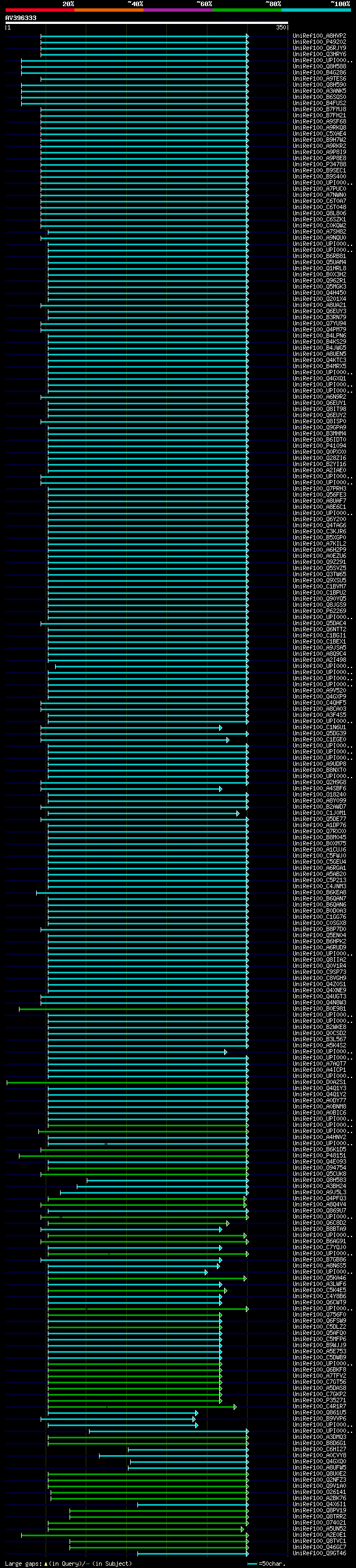Select the UniRef100_B7FMJ8 entry
This screenshot has width=356, height=1568.
319,110
